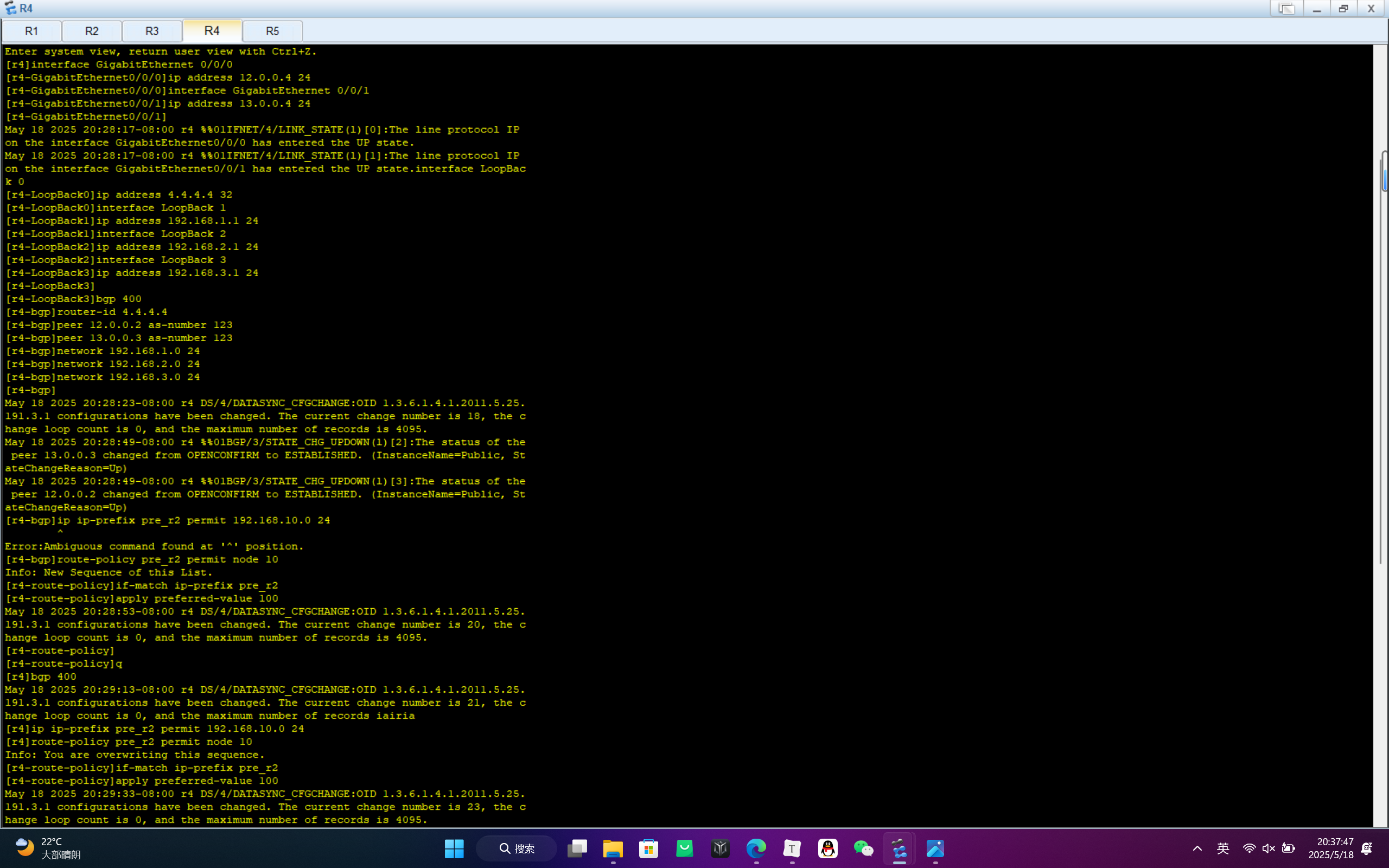Select the R5 terminal tab

pyautogui.click(x=272, y=31)
